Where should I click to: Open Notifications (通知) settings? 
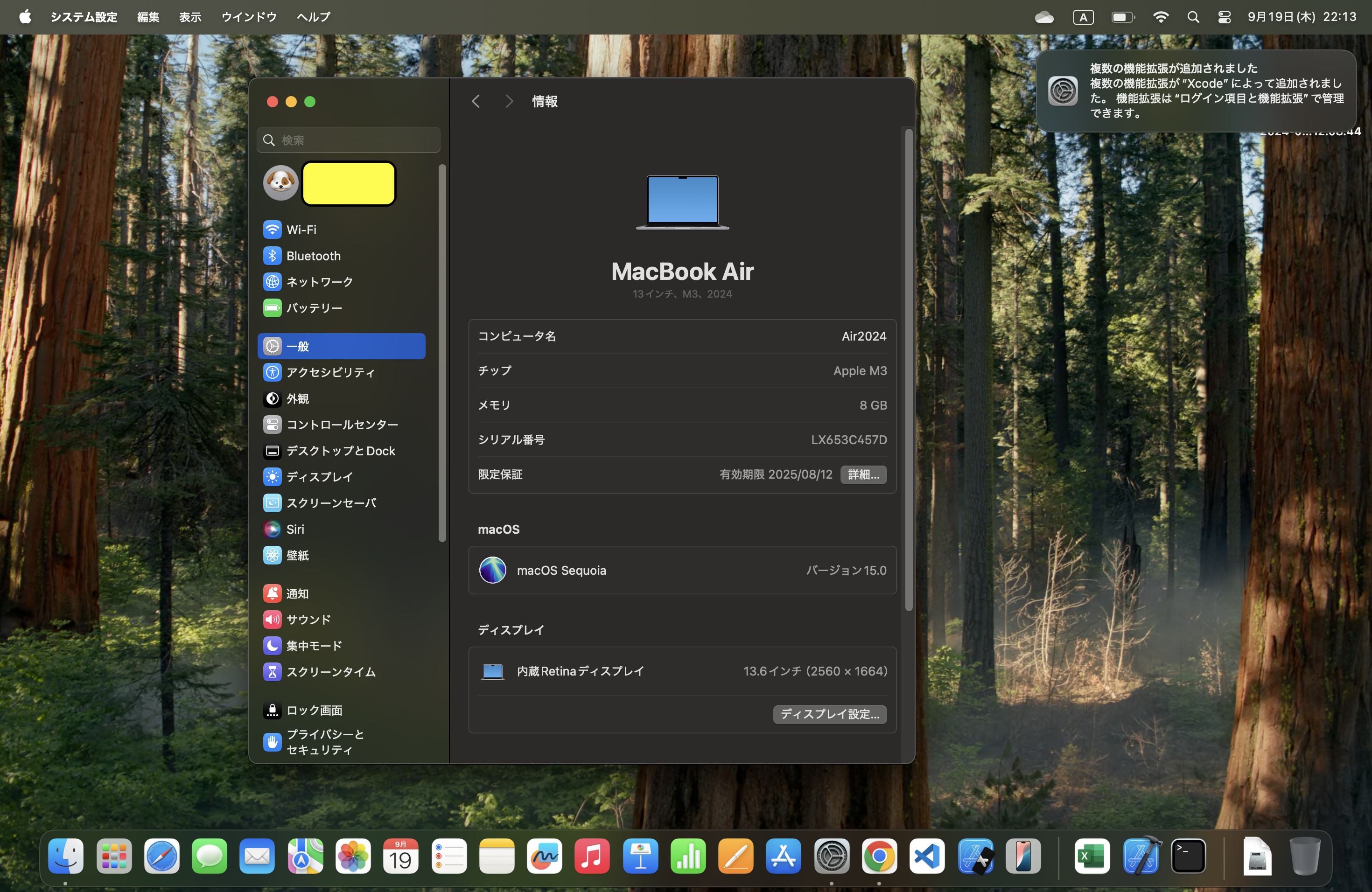tap(297, 593)
